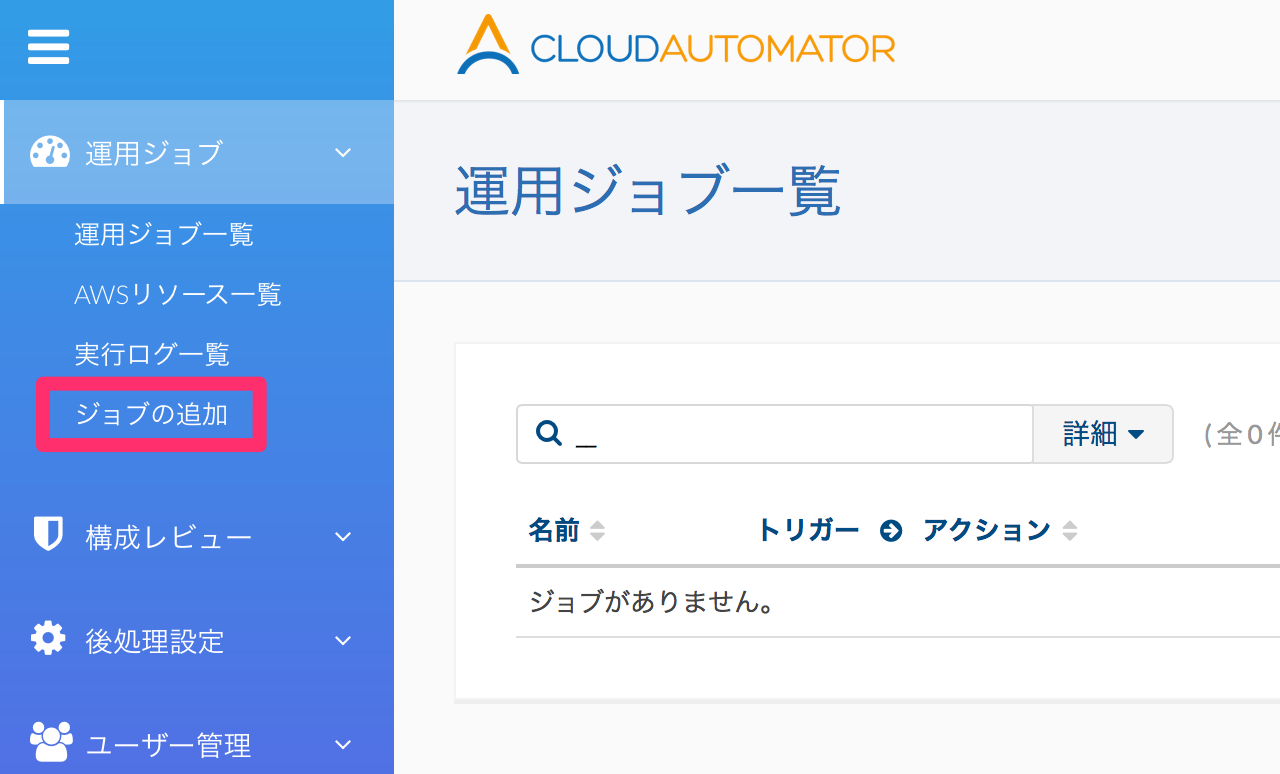1280x774 pixels.
Task: Open AWSリソース一覧 submenu item
Action: pos(178,294)
